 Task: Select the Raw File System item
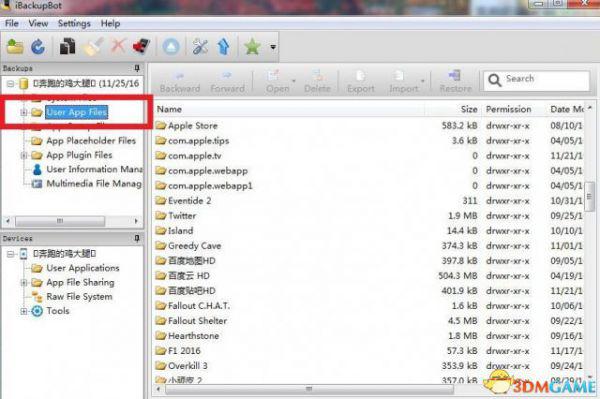(x=79, y=297)
